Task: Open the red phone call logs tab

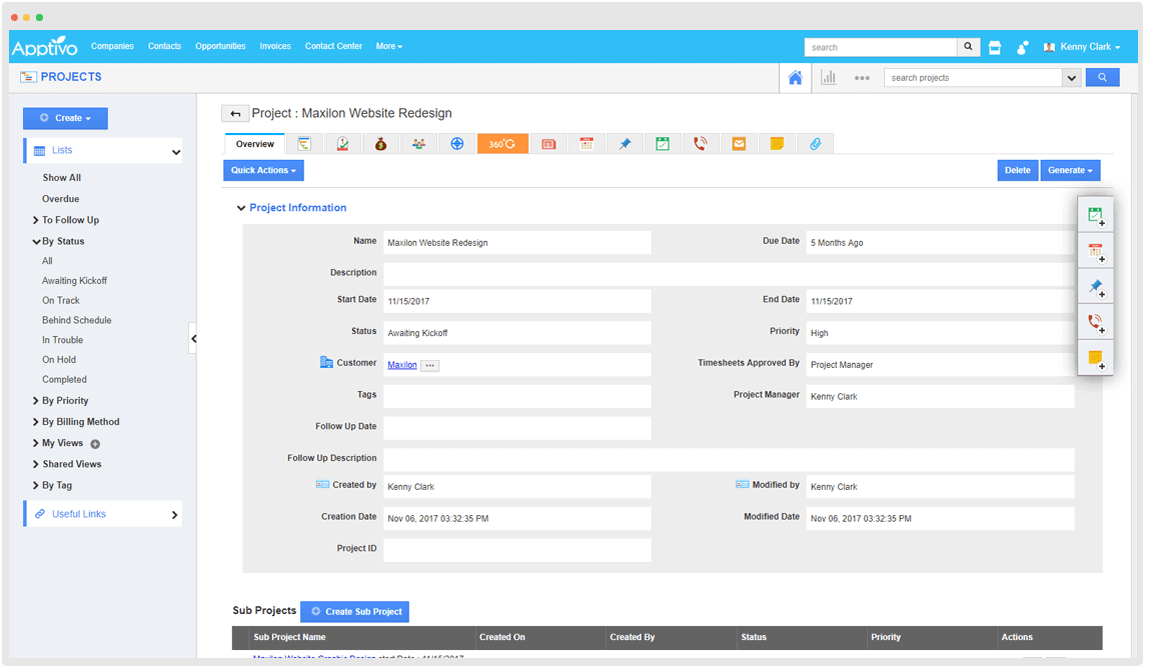Action: point(700,144)
